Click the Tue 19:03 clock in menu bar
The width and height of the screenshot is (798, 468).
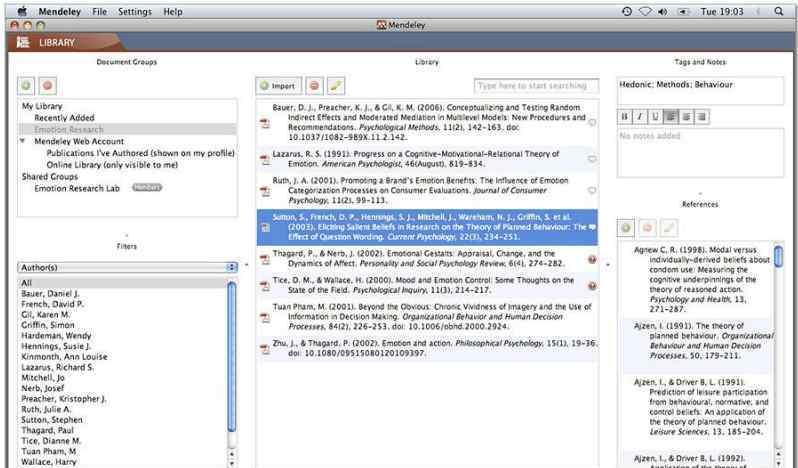point(722,11)
